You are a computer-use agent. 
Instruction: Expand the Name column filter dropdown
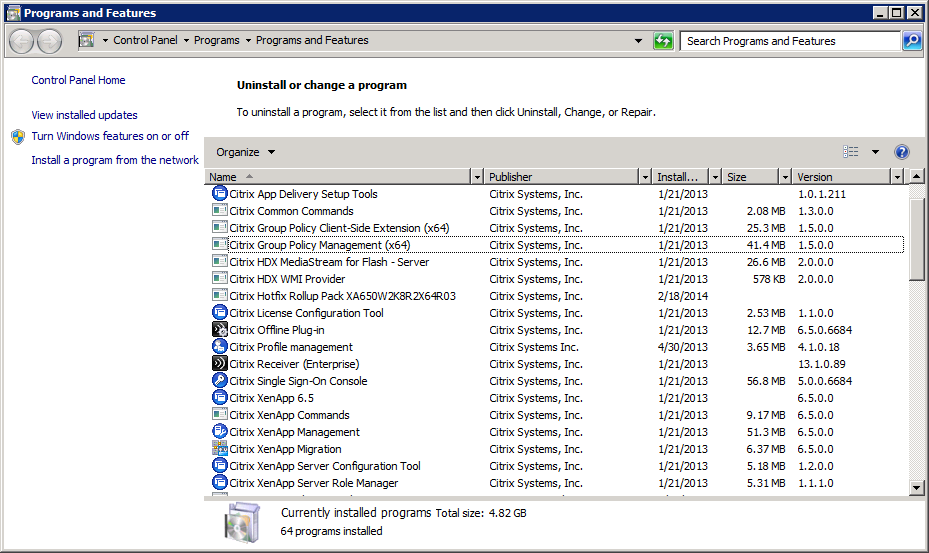tap(476, 177)
